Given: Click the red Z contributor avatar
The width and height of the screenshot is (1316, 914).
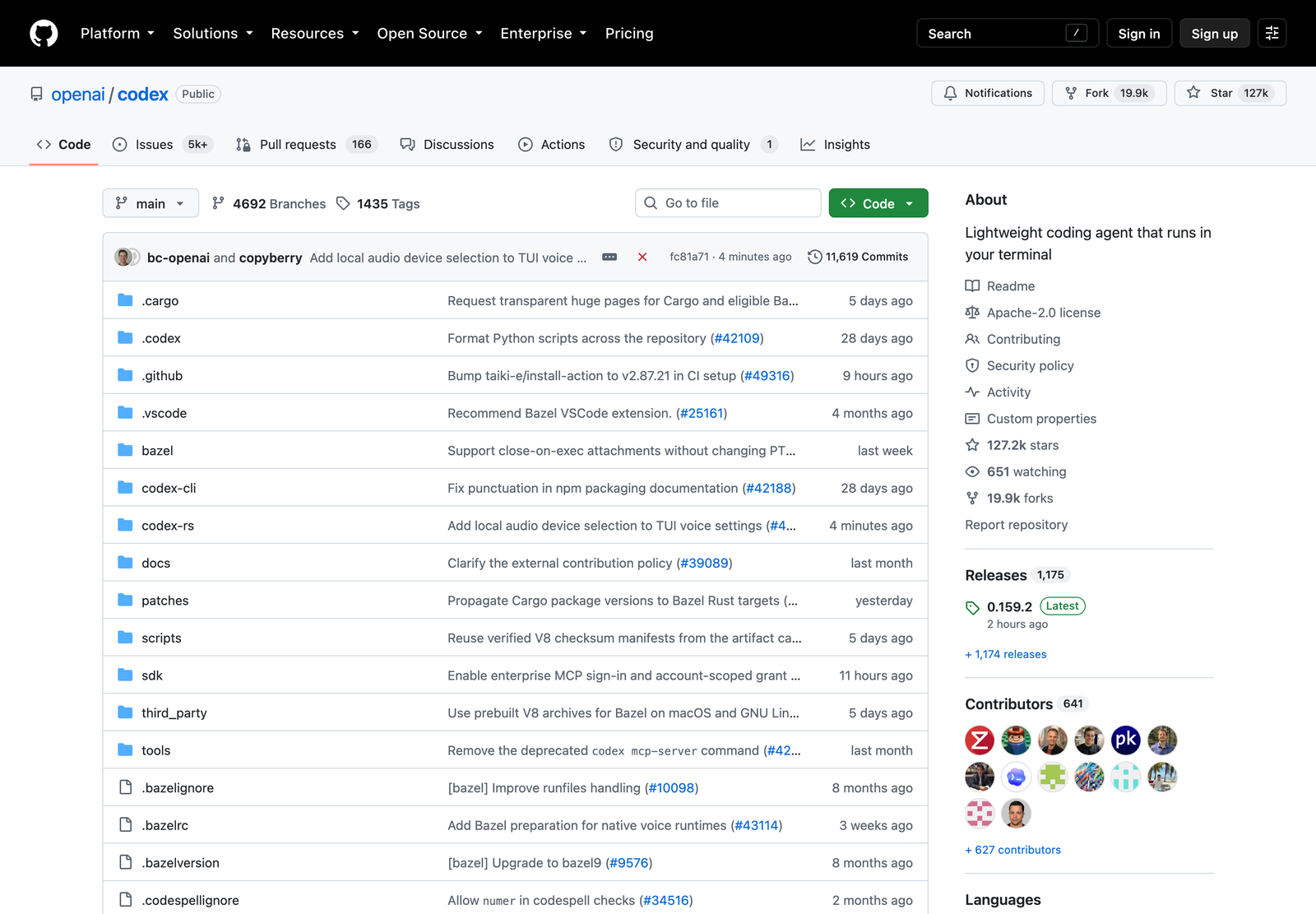Looking at the screenshot, I should [x=980, y=740].
